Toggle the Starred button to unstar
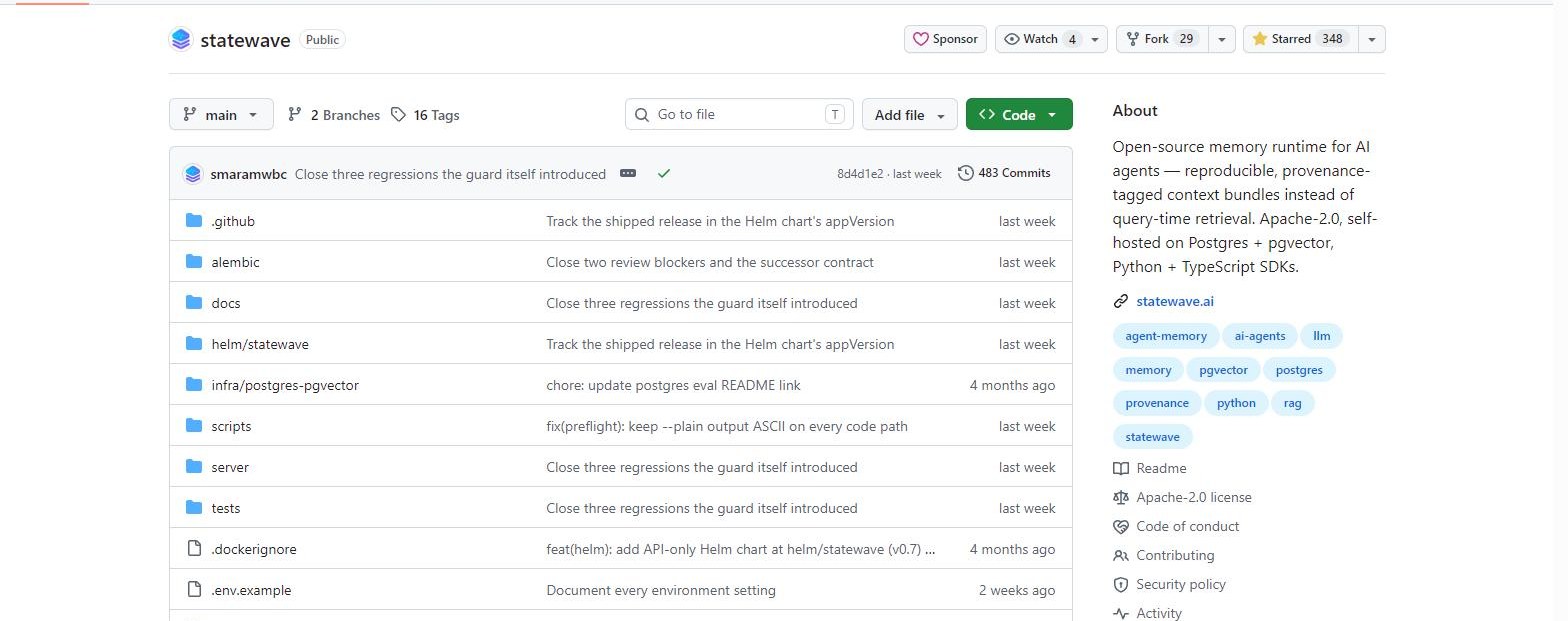Screen dimensions: 1568x621 pos(1301,39)
